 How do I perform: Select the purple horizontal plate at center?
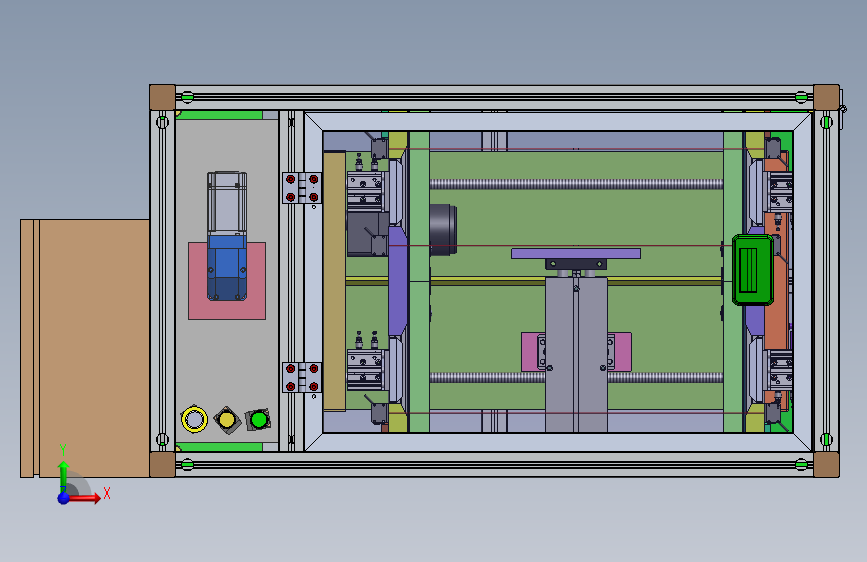coord(576,253)
